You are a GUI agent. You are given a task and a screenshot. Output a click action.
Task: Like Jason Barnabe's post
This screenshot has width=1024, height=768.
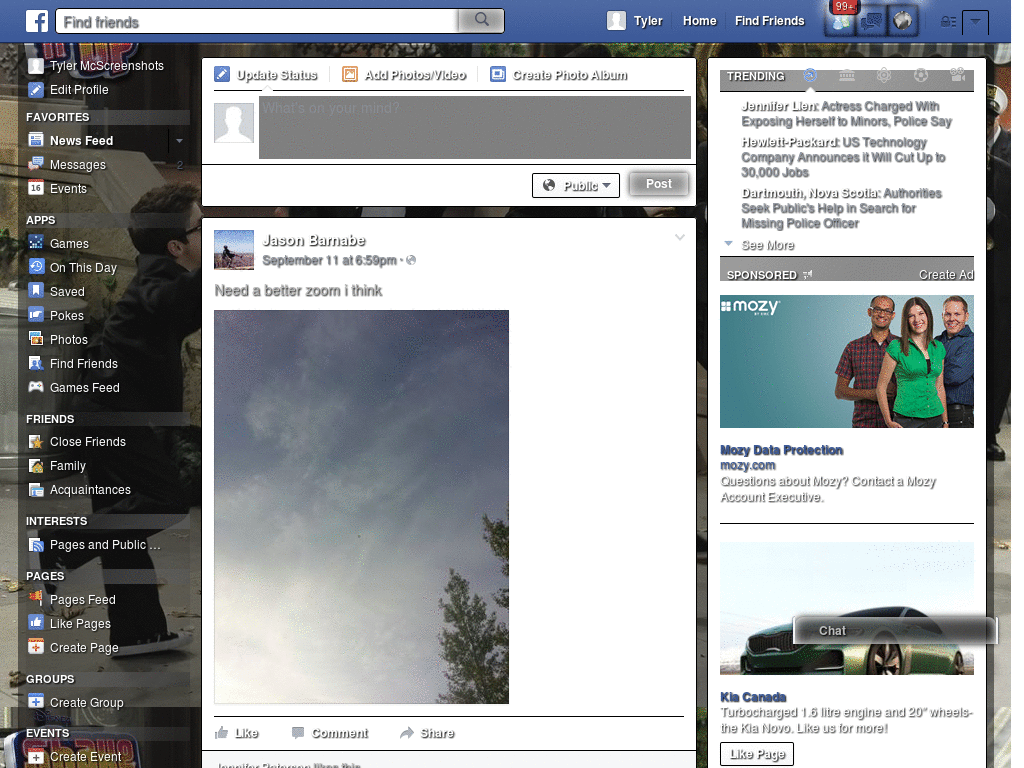tap(236, 733)
